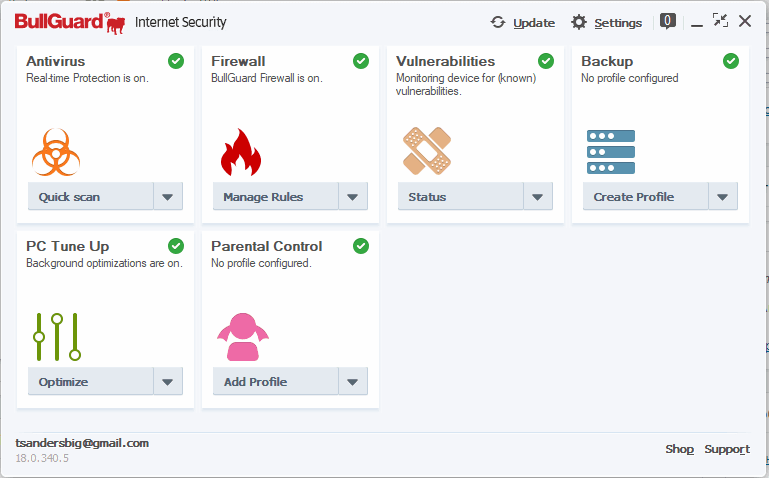
Task: Close the BullGuard window
Action: coord(744,21)
